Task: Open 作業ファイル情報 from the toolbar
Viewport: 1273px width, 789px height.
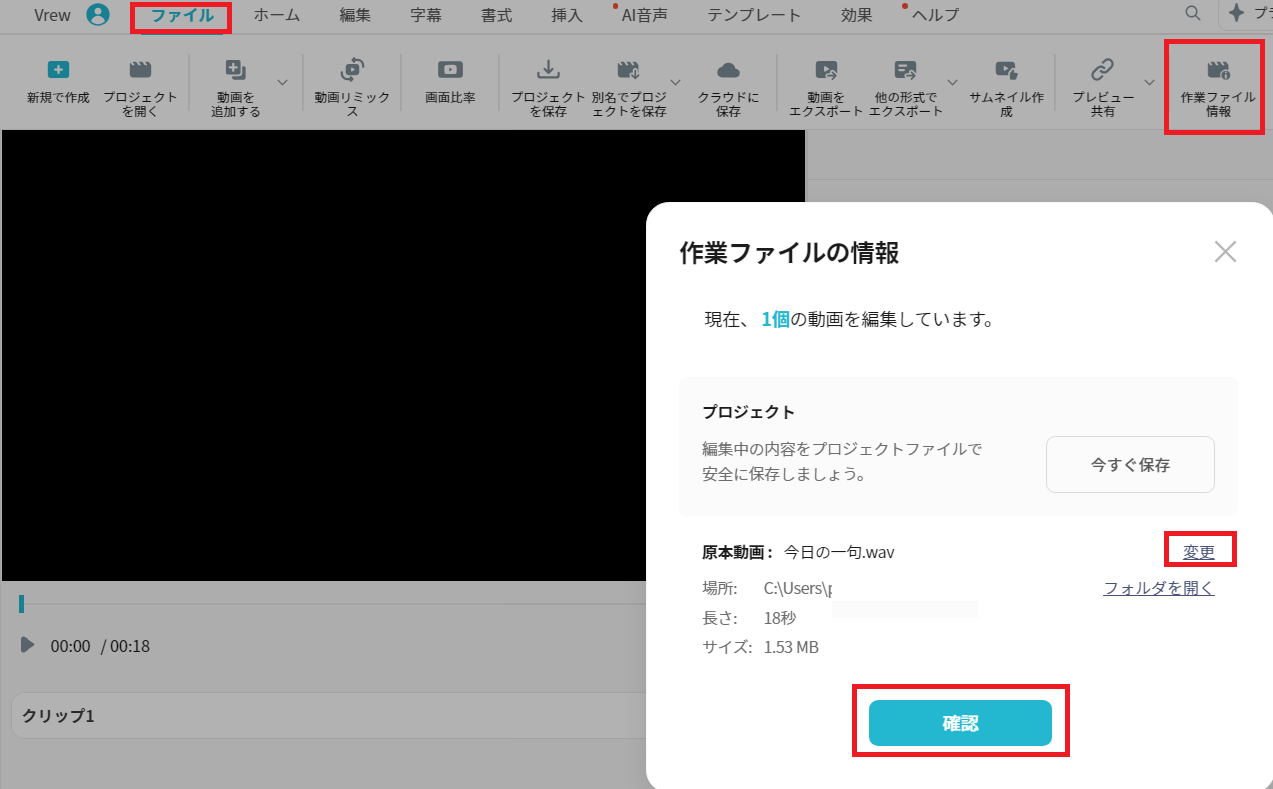Action: [1217, 88]
